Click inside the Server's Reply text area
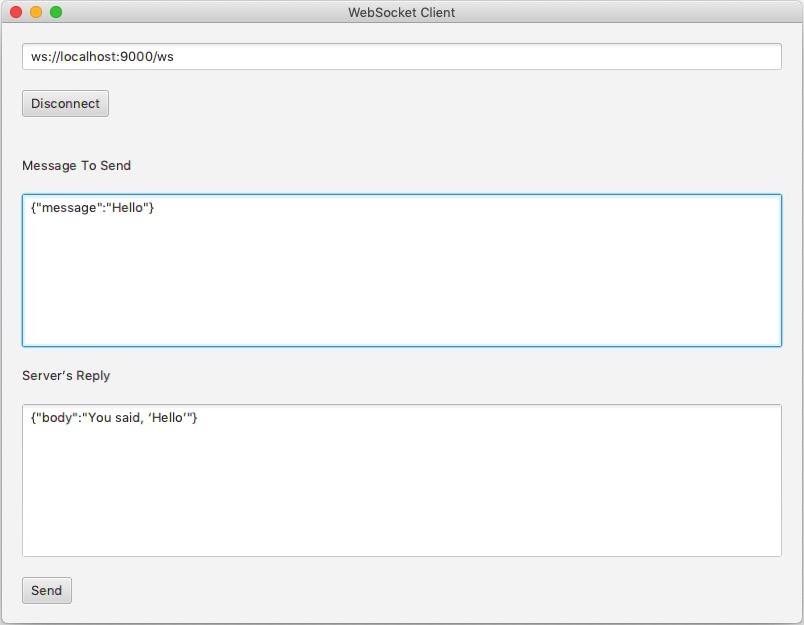Viewport: 804px width, 625px height. 401,480
